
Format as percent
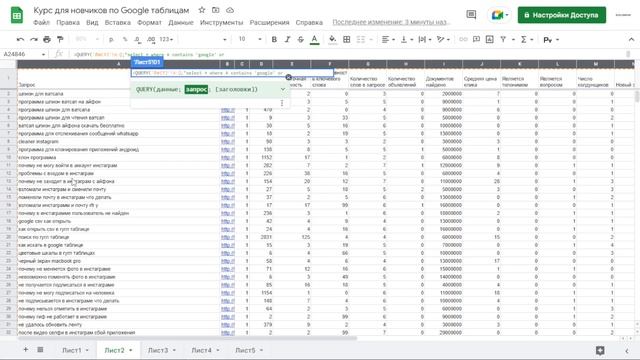click(125, 40)
